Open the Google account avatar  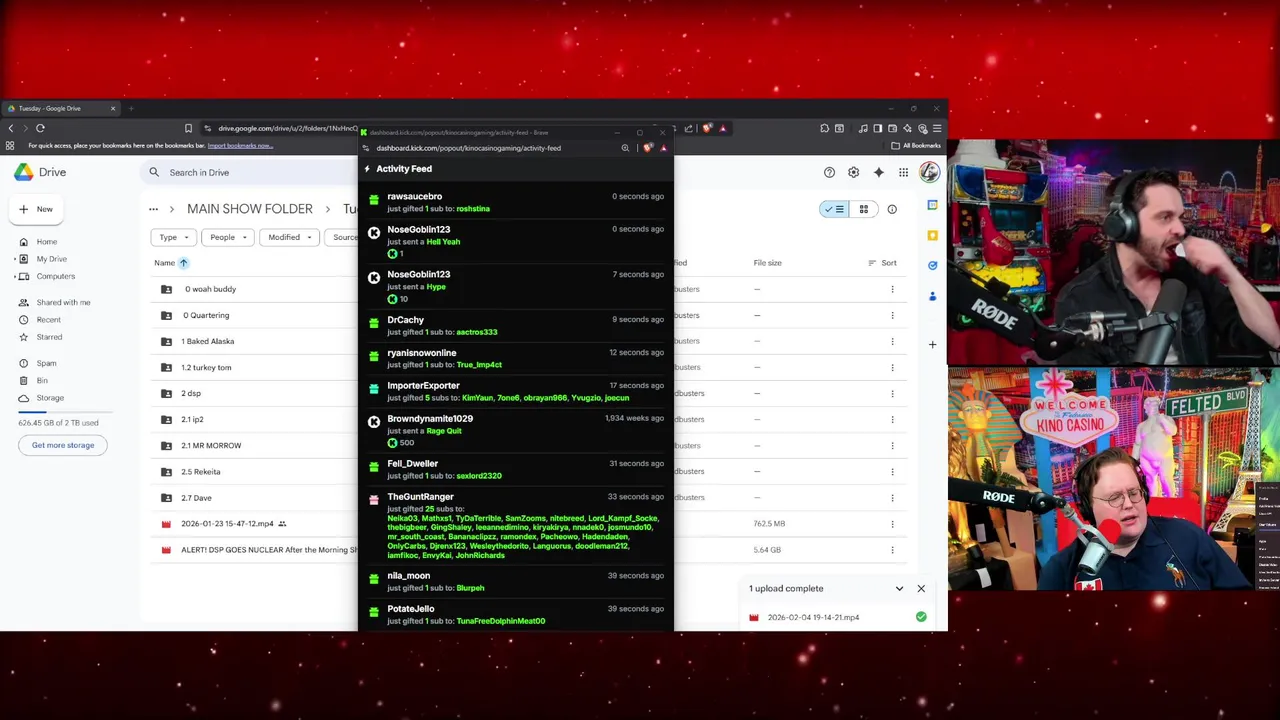[x=929, y=172]
